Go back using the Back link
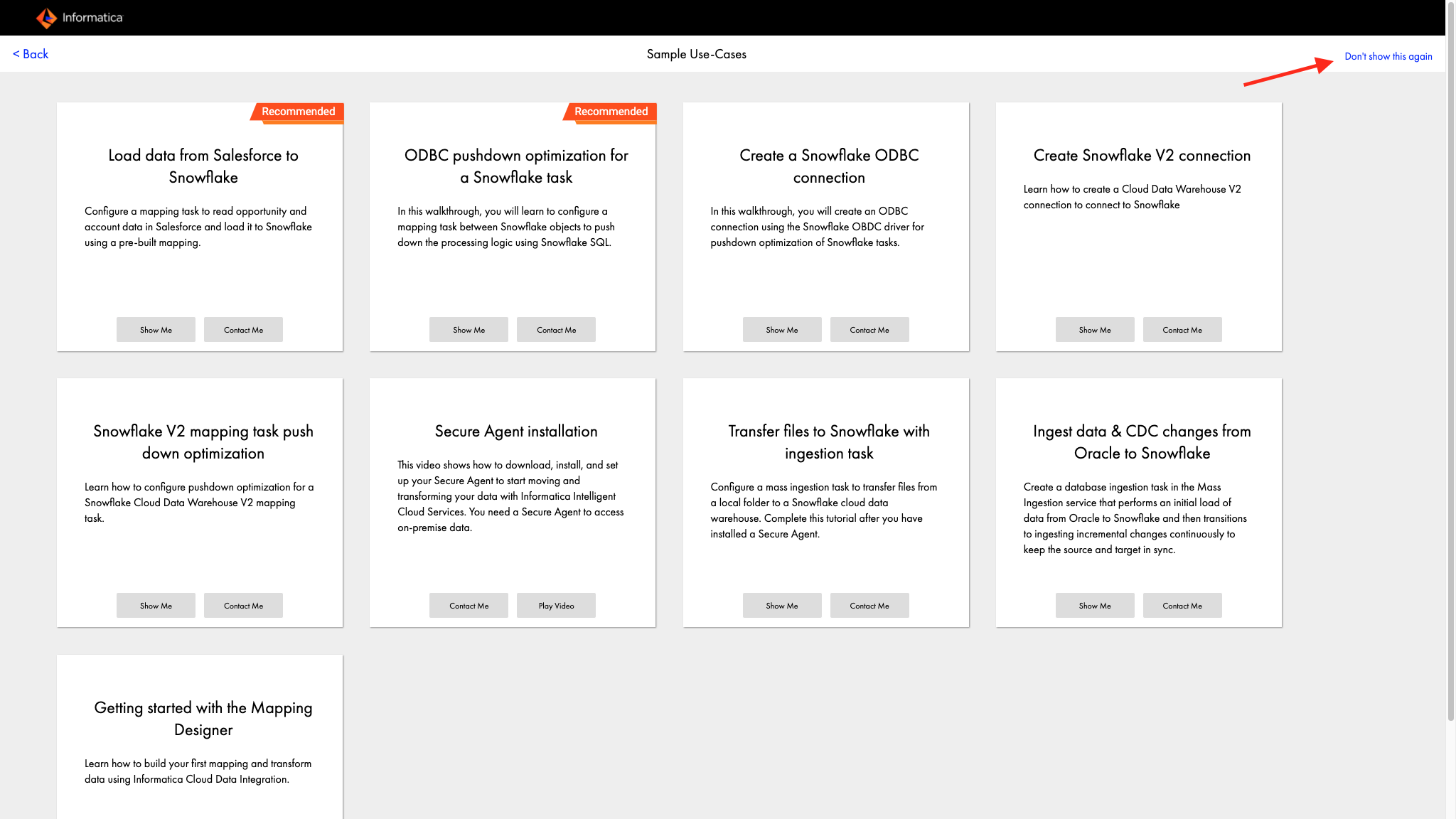This screenshot has width=1456, height=819. [x=31, y=54]
